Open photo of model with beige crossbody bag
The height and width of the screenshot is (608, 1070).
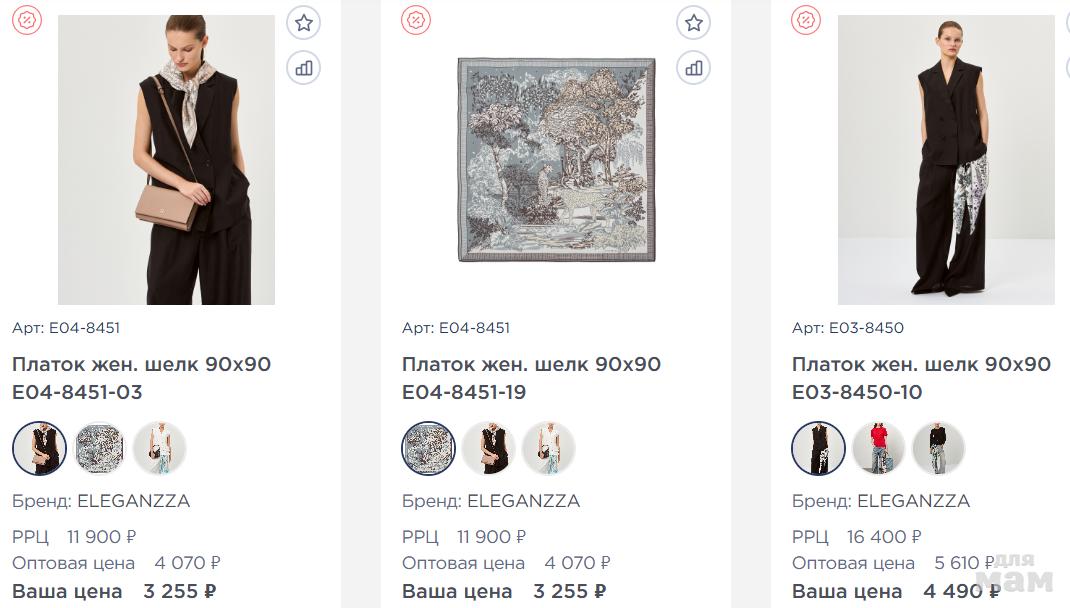166,160
